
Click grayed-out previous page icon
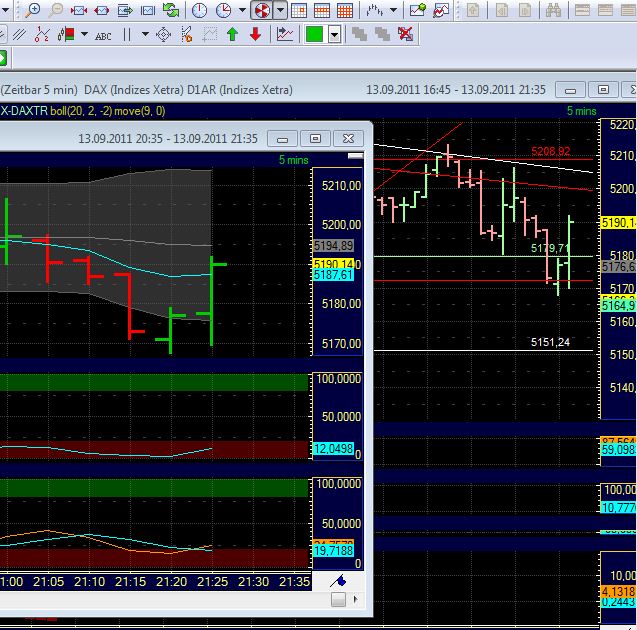pos(502,10)
